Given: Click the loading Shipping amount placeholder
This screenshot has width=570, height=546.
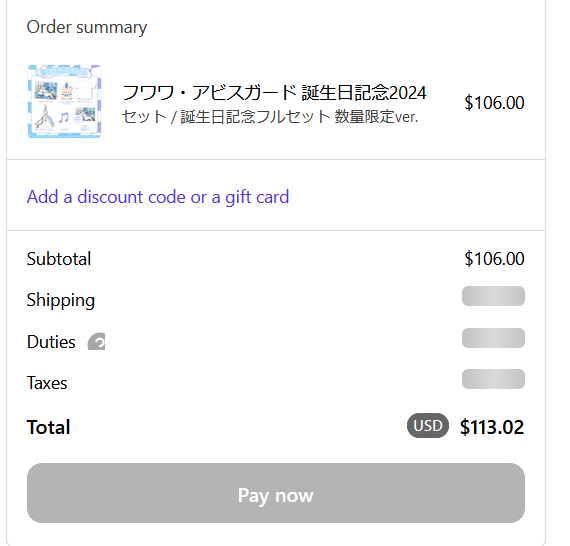Looking at the screenshot, I should point(493,296).
